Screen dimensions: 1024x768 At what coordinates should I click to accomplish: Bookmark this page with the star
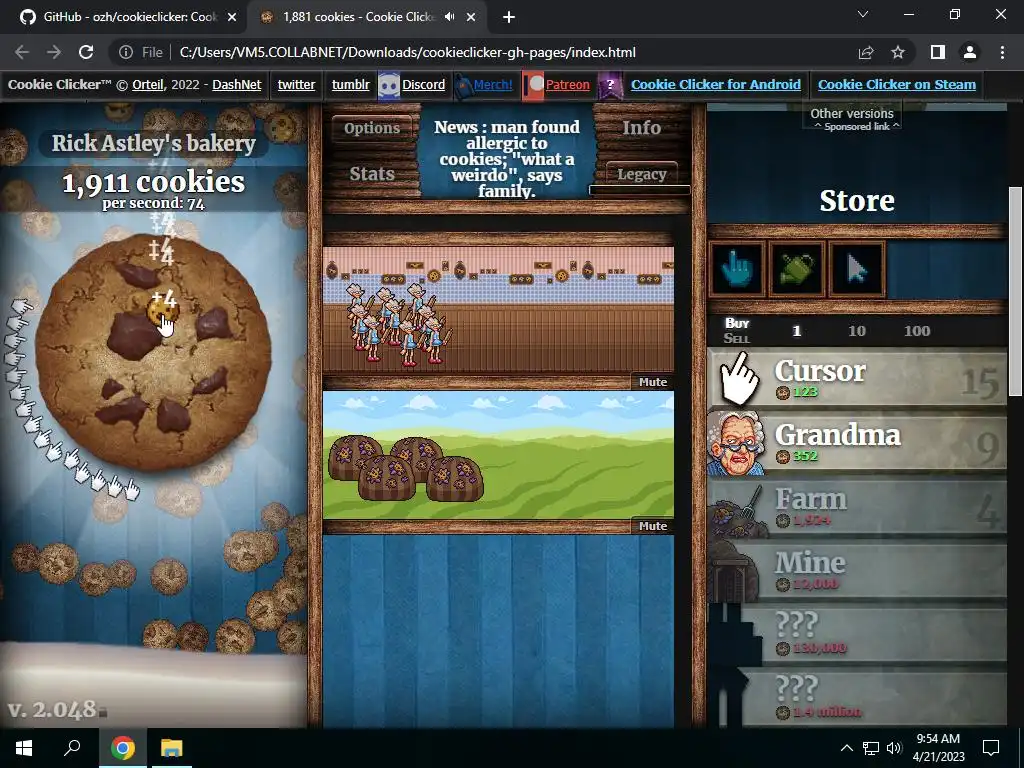[x=898, y=52]
